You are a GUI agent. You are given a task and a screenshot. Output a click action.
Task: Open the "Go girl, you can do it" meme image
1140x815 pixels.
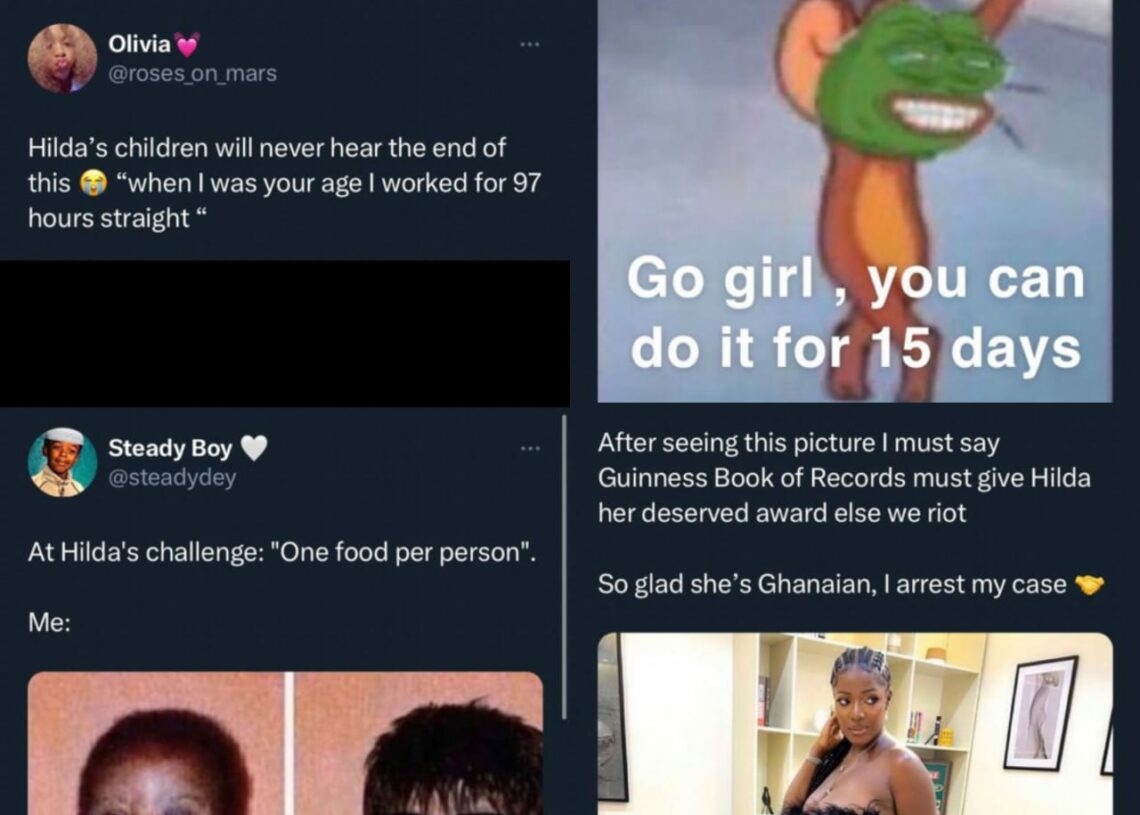tap(855, 201)
